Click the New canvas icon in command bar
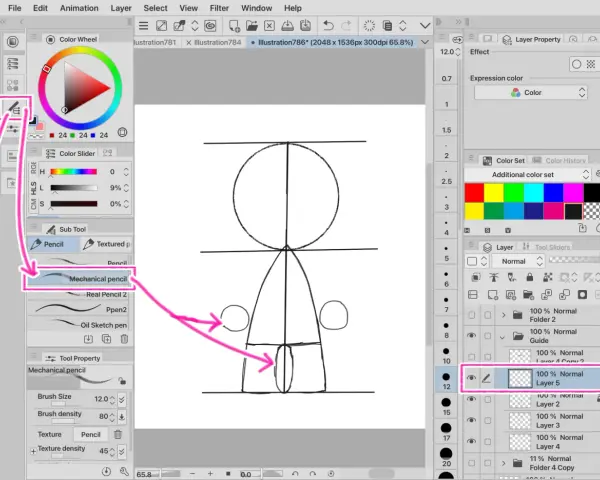 click(234, 26)
